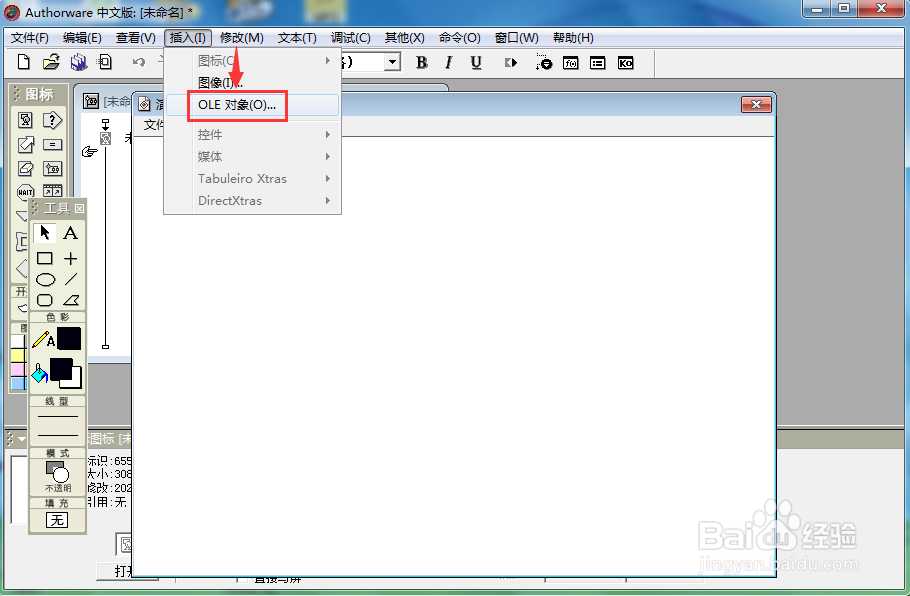Image resolution: width=910 pixels, height=596 pixels.
Task: Toggle Italic text formatting
Action: tap(449, 62)
